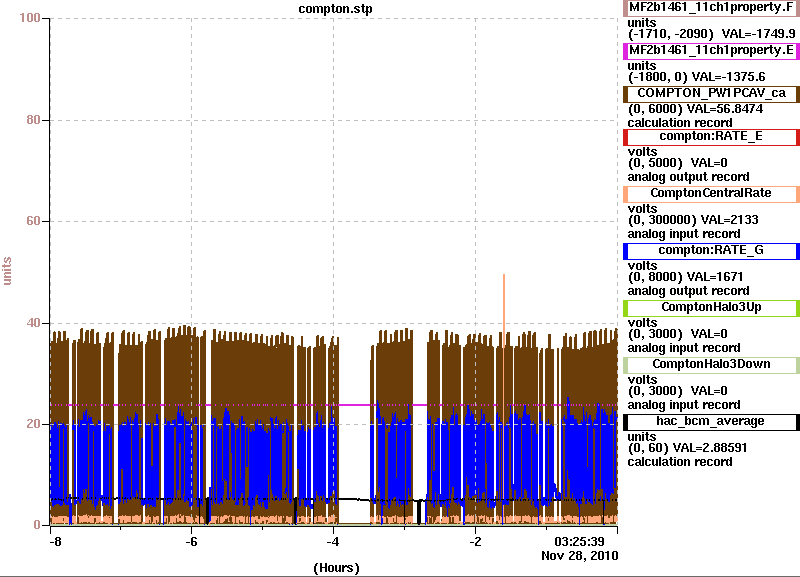Click the 'calculation record' text under hac_bcm_average
Image resolution: width=800 pixels, height=577 pixels.
[x=680, y=462]
